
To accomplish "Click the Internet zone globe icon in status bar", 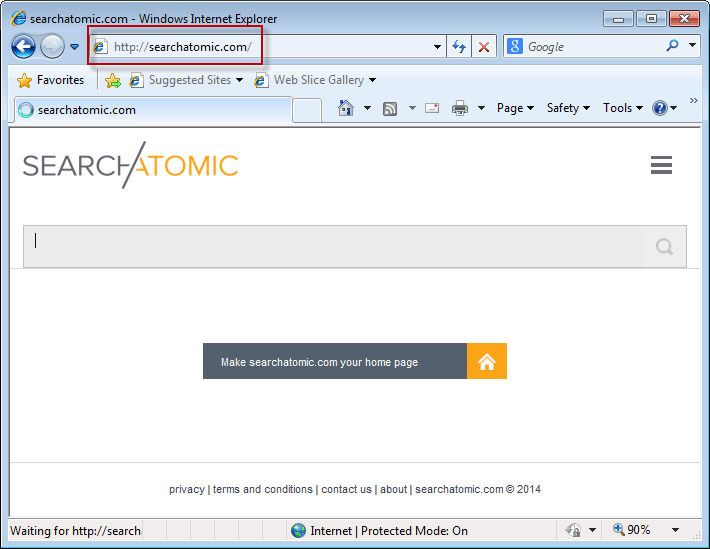I will [x=298, y=530].
